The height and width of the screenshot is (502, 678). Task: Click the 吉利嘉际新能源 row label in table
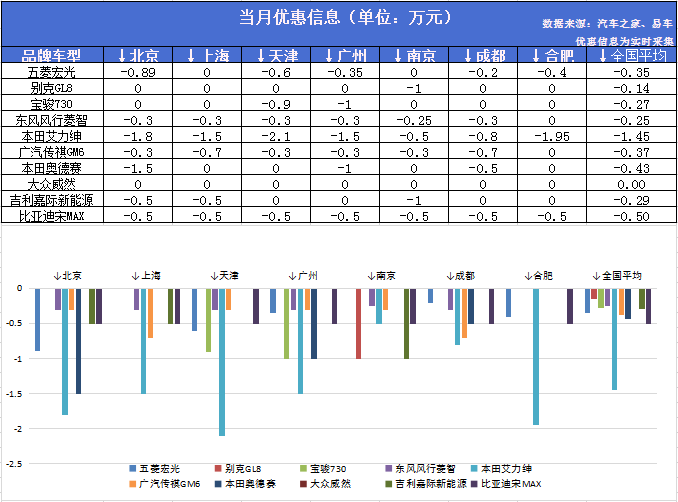click(x=51, y=200)
